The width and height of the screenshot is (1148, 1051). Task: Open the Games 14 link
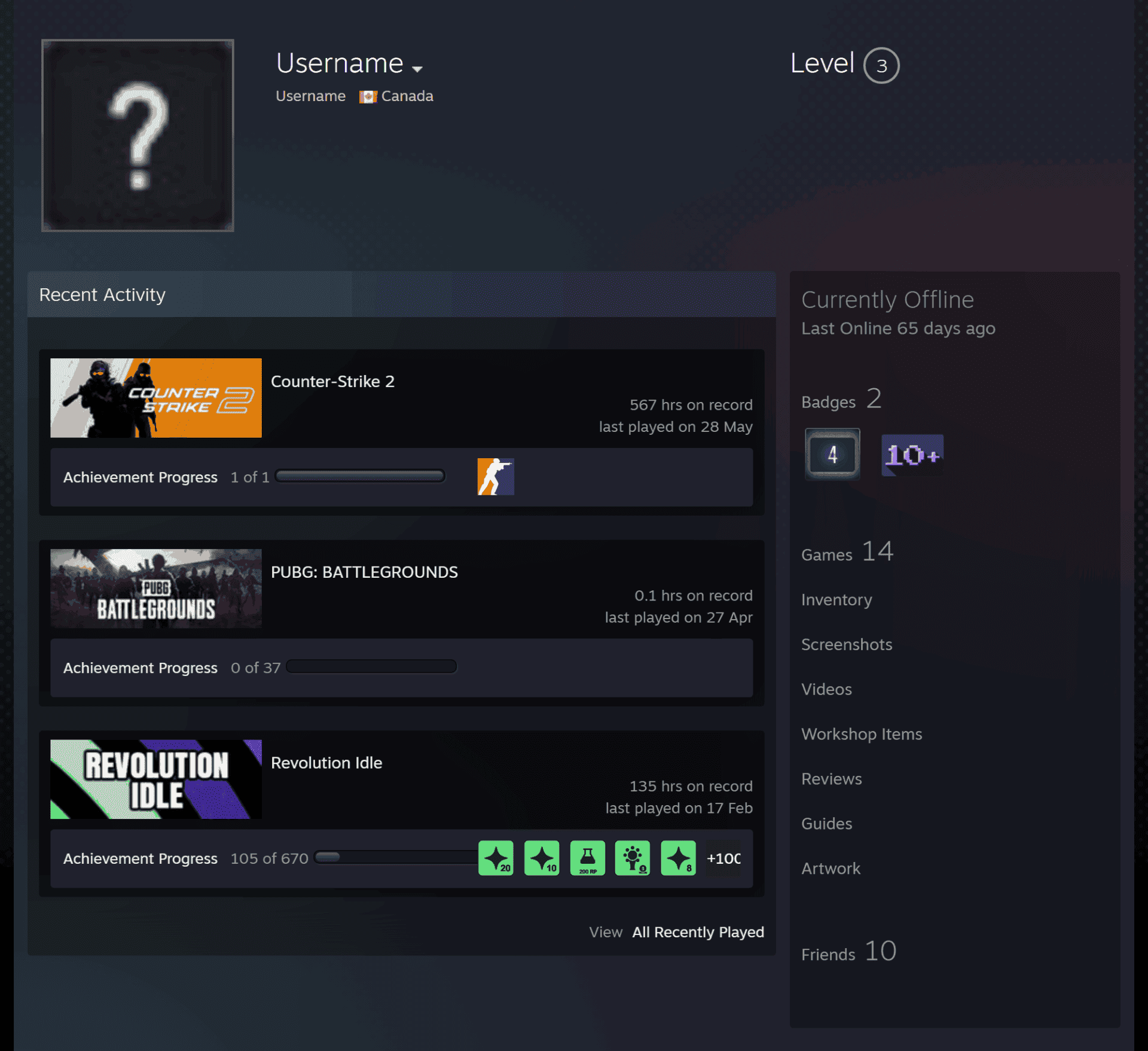click(x=847, y=552)
